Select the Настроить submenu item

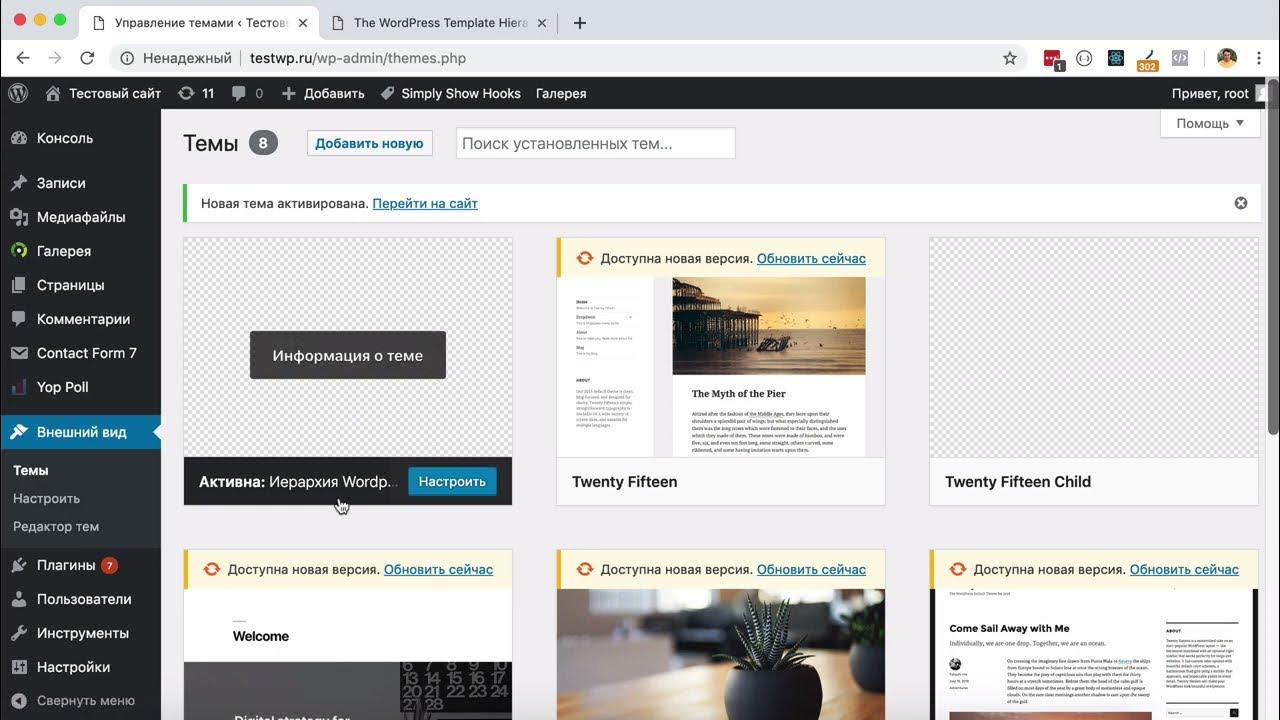pos(46,498)
